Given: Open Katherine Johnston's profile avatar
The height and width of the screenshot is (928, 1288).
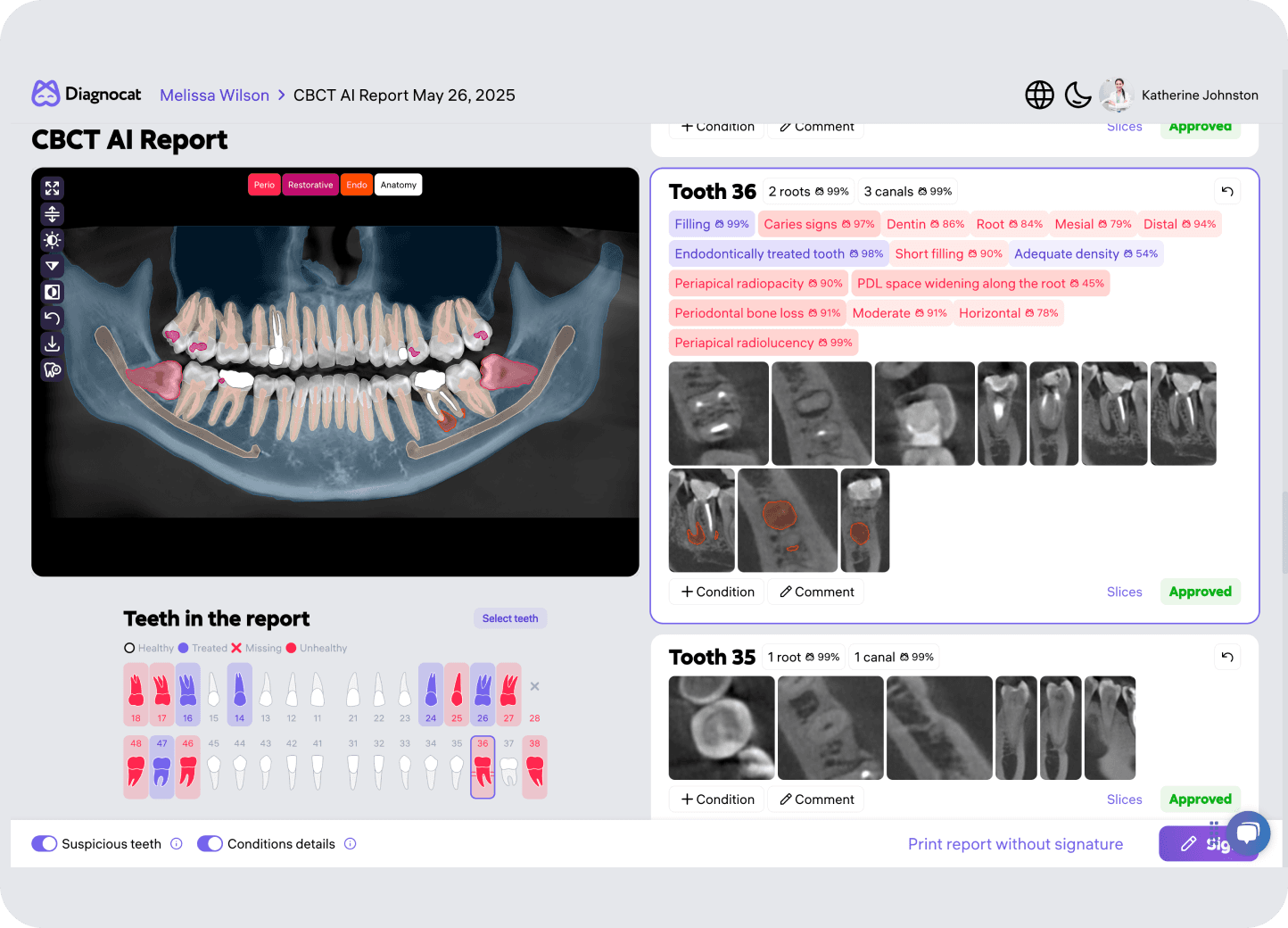Looking at the screenshot, I should click(1116, 95).
